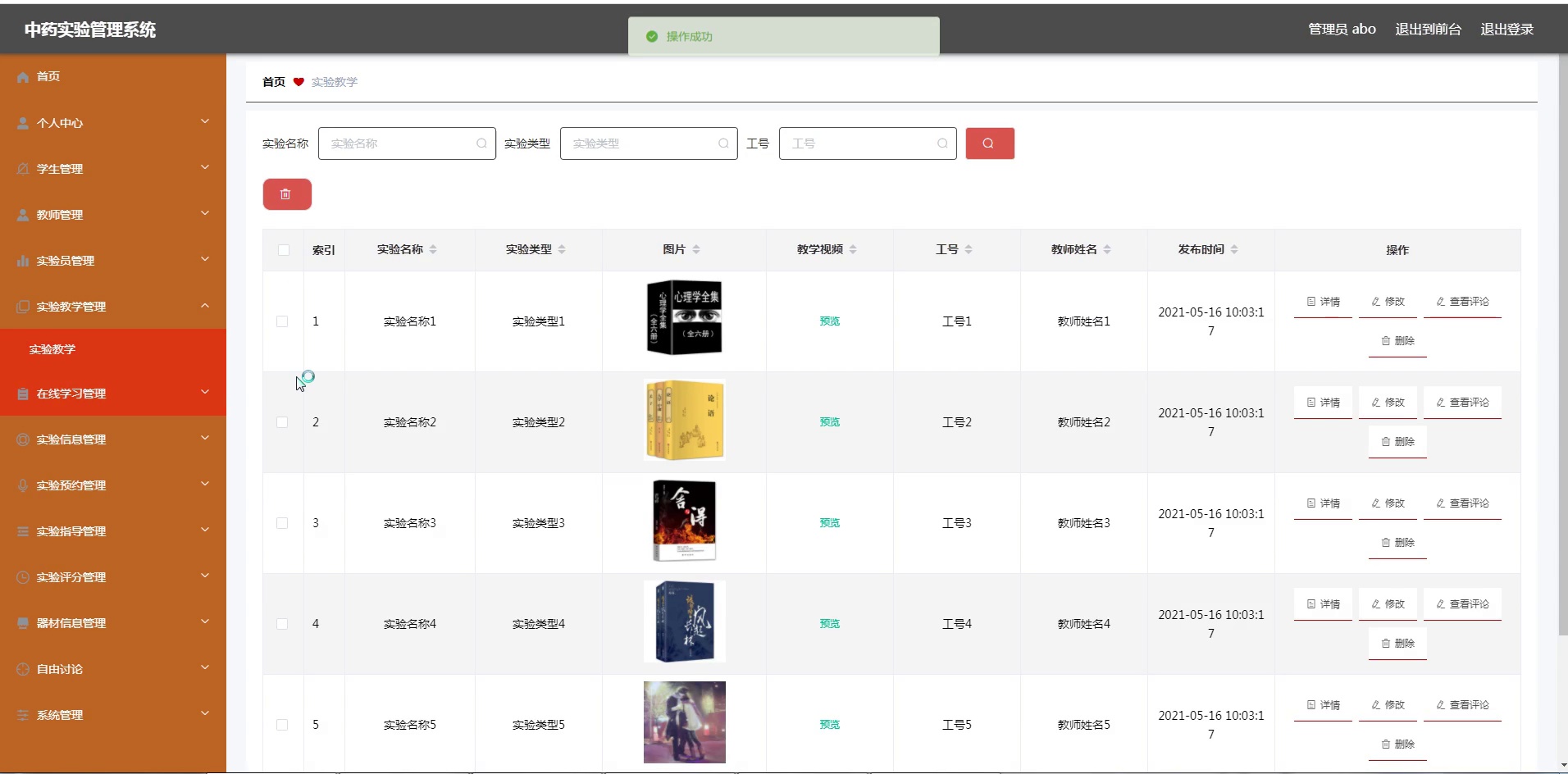Image resolution: width=1568 pixels, height=774 pixels.
Task: Click the 实验员管理 bar chart icon
Action: 23,261
